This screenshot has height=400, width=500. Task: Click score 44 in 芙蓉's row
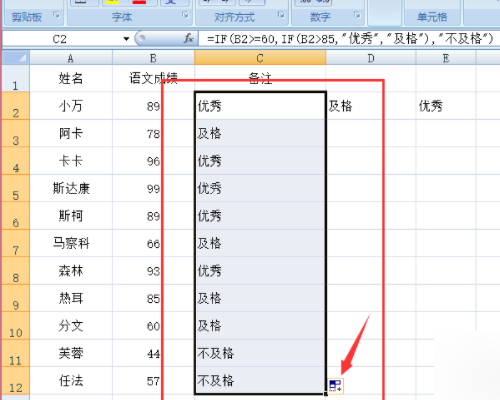point(153,353)
